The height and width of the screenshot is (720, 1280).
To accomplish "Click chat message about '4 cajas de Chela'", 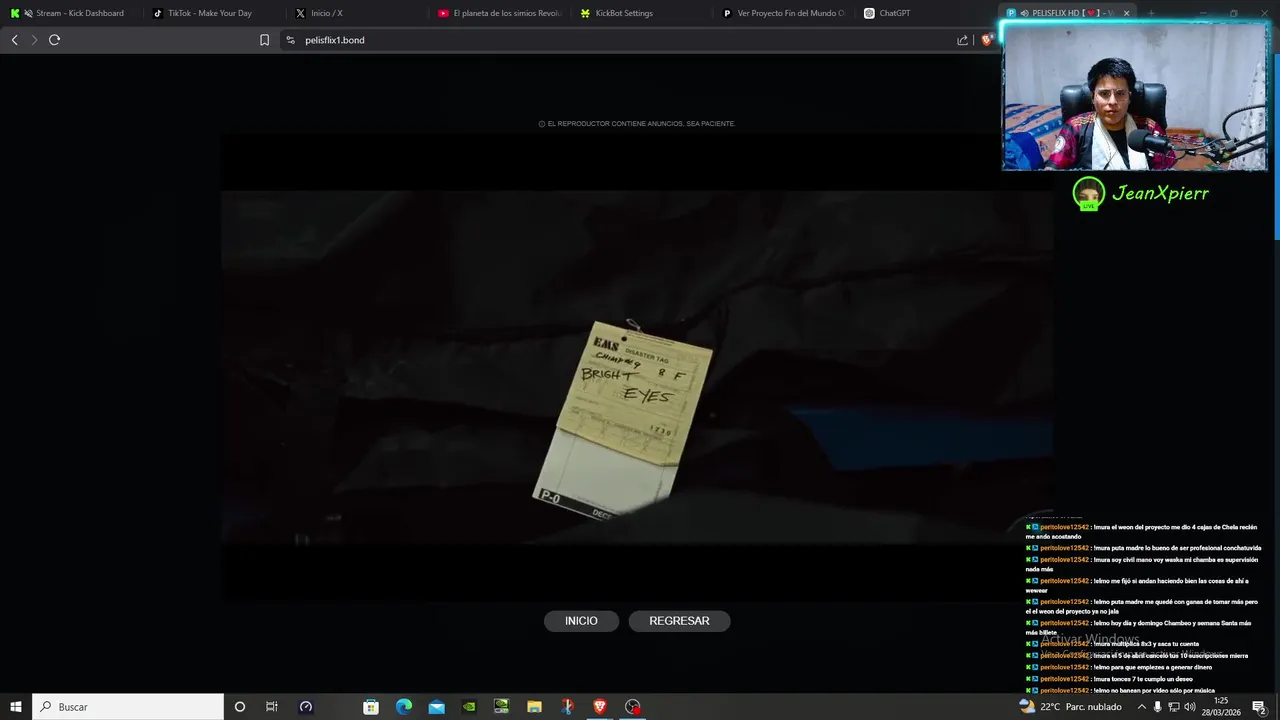I will click(x=1141, y=532).
